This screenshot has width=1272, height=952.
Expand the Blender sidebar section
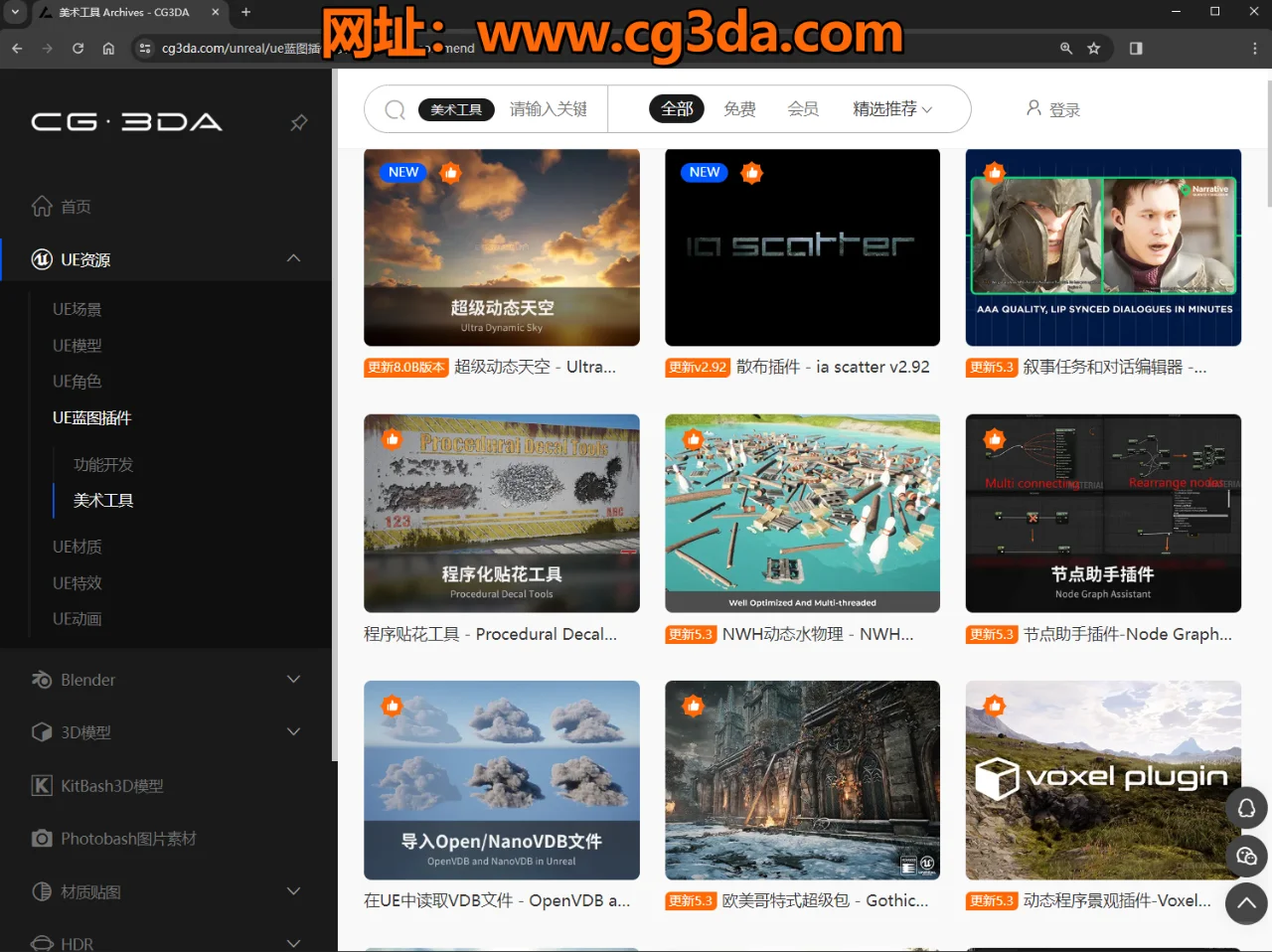coord(293,680)
